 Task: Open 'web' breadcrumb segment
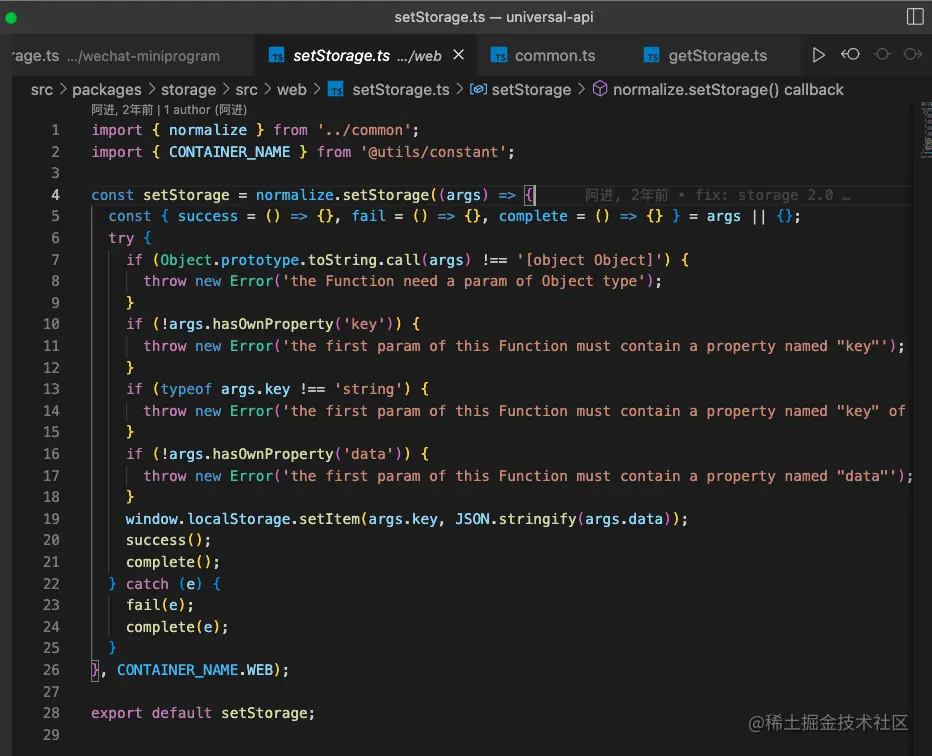(292, 90)
